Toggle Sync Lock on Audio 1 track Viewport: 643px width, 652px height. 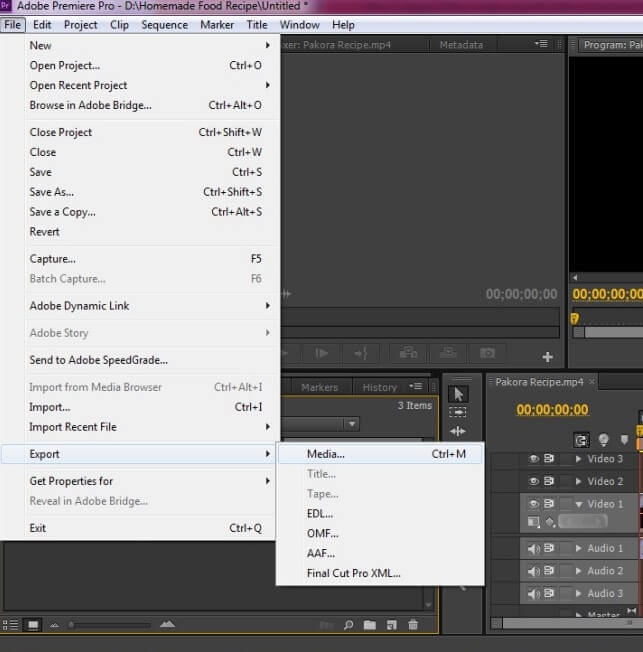tap(549, 548)
